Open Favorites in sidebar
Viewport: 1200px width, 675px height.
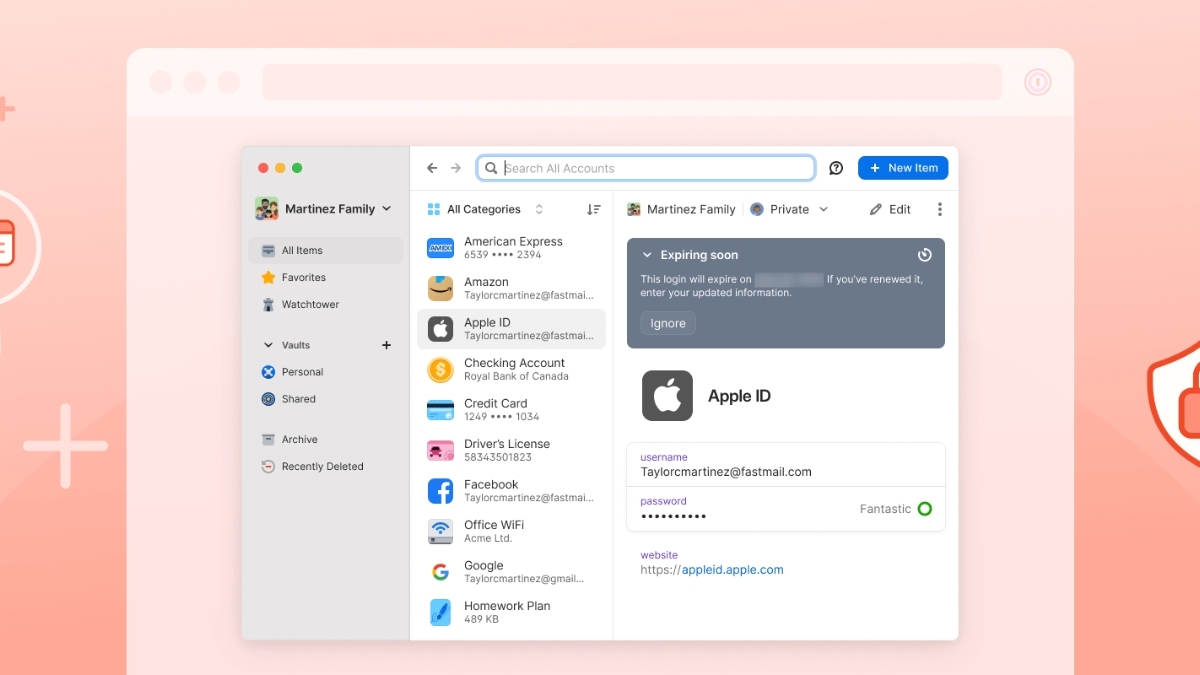[x=326, y=277]
